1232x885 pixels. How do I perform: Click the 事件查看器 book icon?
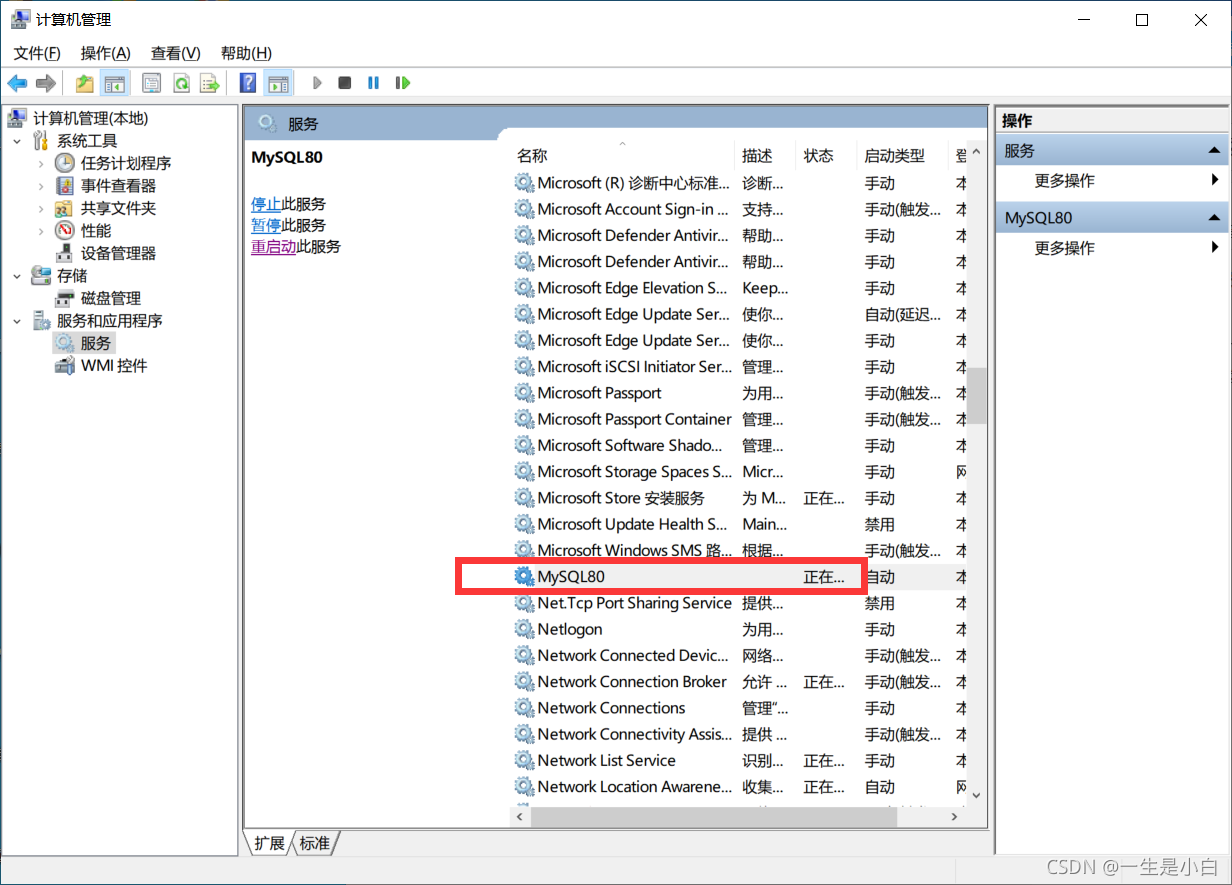click(x=65, y=186)
